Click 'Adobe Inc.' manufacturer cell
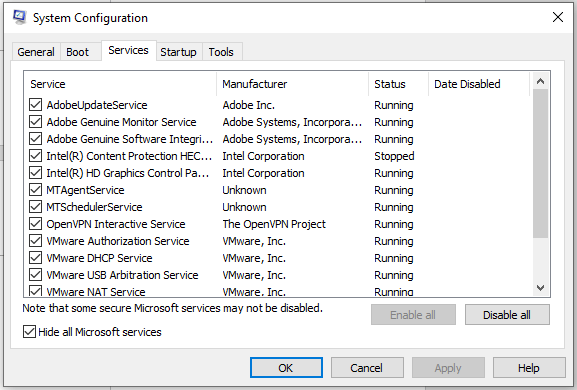Viewport: 577px width, 390px height. click(249, 105)
